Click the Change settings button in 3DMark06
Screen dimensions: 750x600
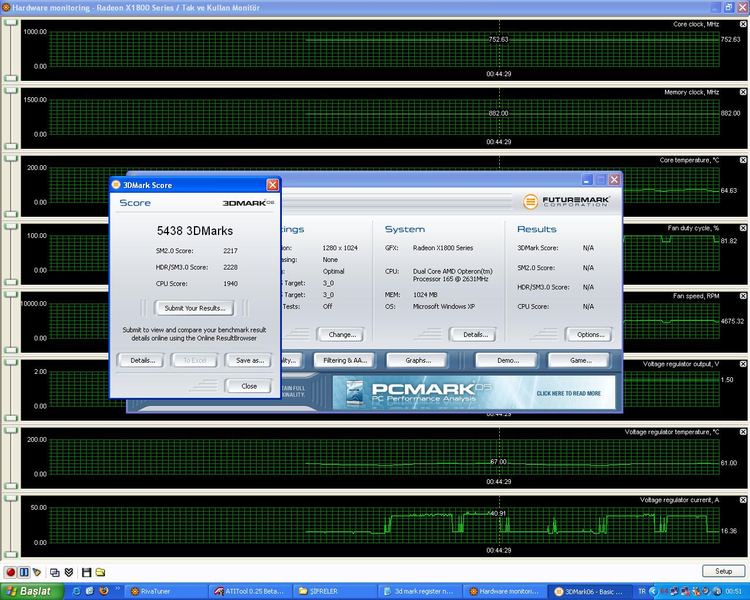coord(342,334)
